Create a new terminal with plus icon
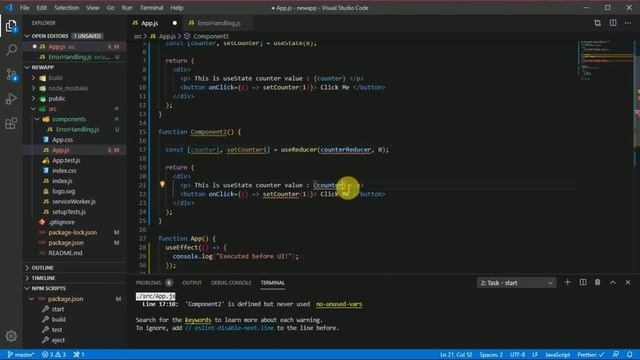Viewport: 640px width, 360px height. pos(567,282)
